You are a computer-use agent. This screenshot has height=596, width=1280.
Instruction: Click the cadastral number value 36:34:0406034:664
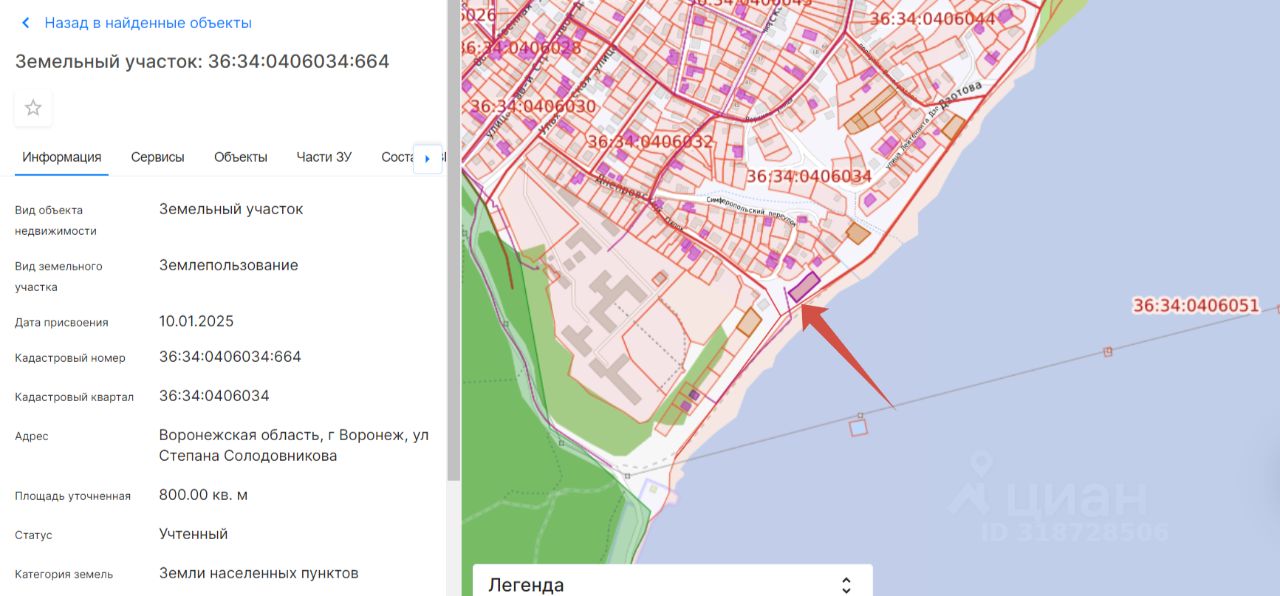(x=230, y=357)
